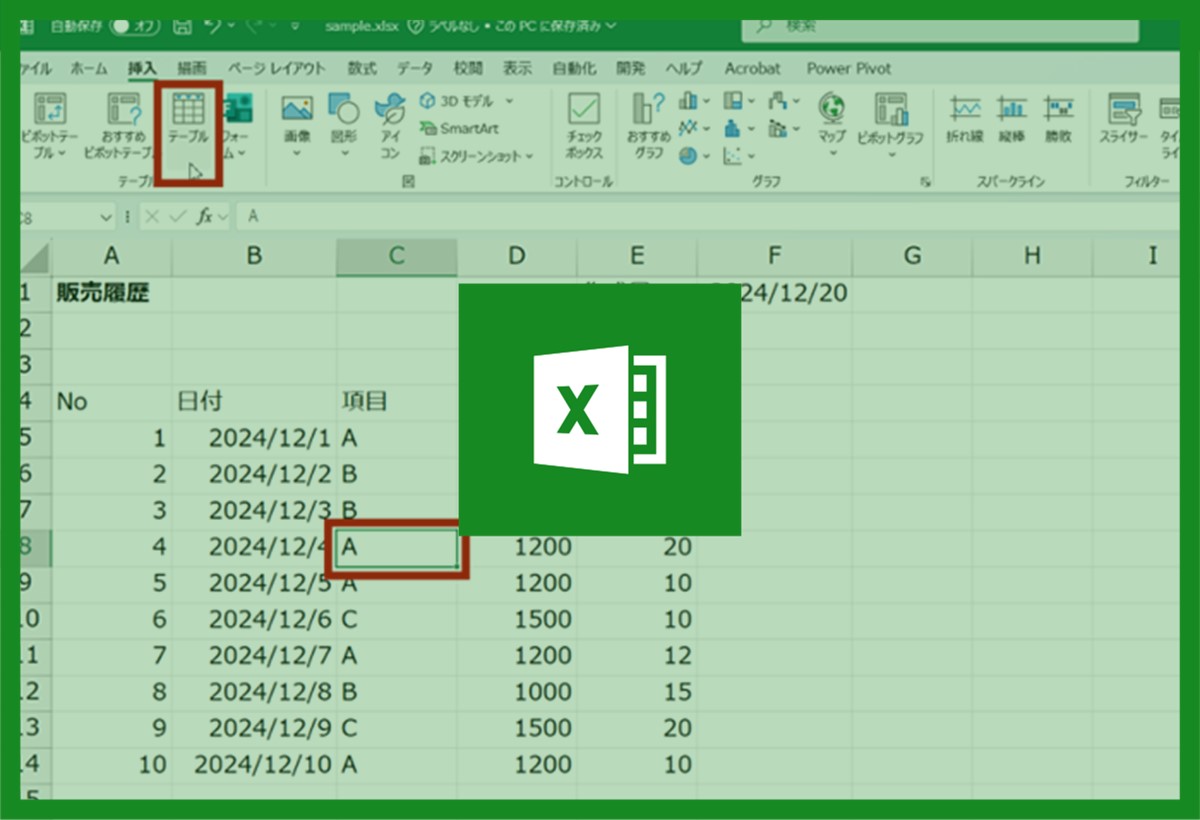Image resolution: width=1200 pixels, height=820 pixels.
Task: Select the SmartArt button
Action: (459, 129)
